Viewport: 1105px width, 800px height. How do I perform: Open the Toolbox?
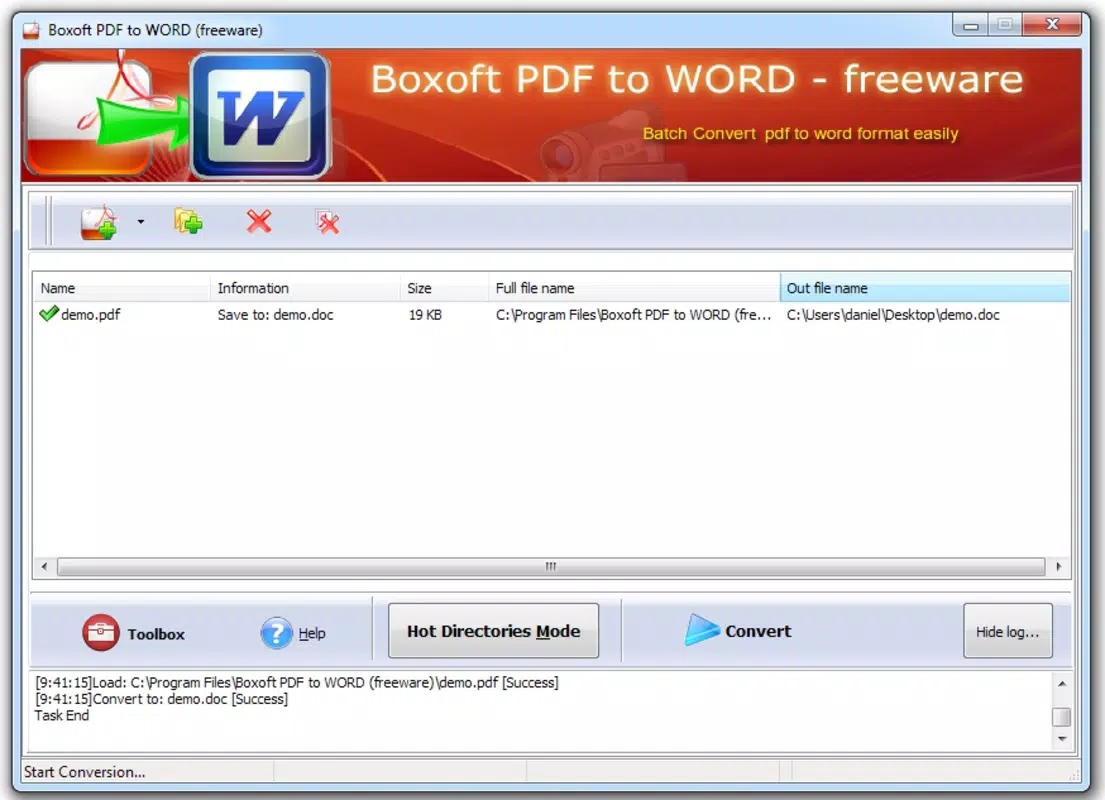click(x=134, y=633)
